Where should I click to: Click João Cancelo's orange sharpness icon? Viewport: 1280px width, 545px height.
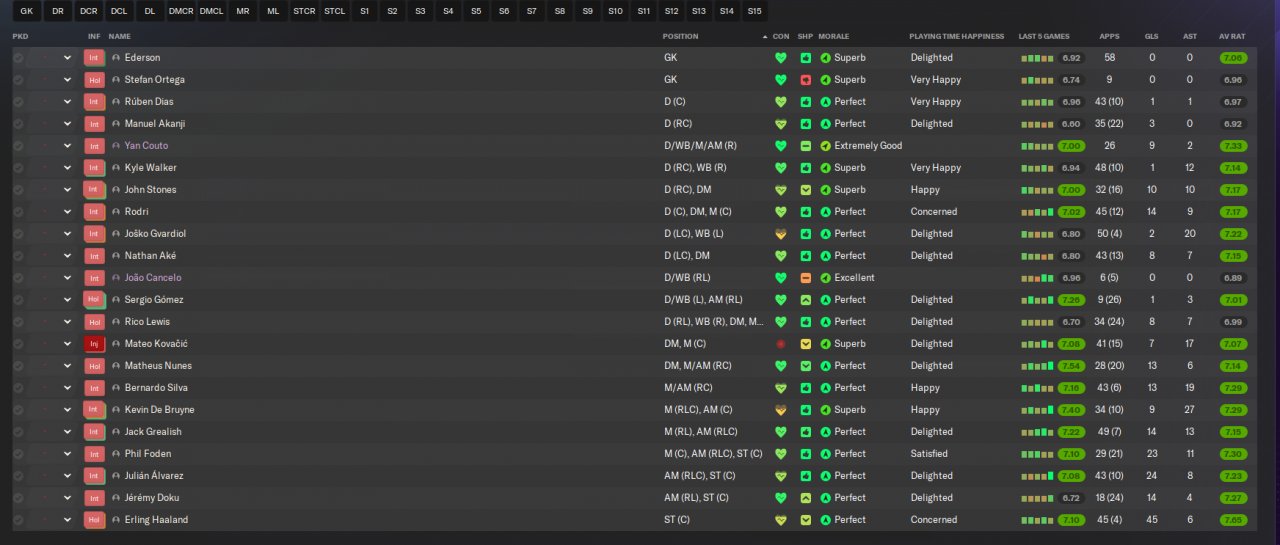[805, 278]
